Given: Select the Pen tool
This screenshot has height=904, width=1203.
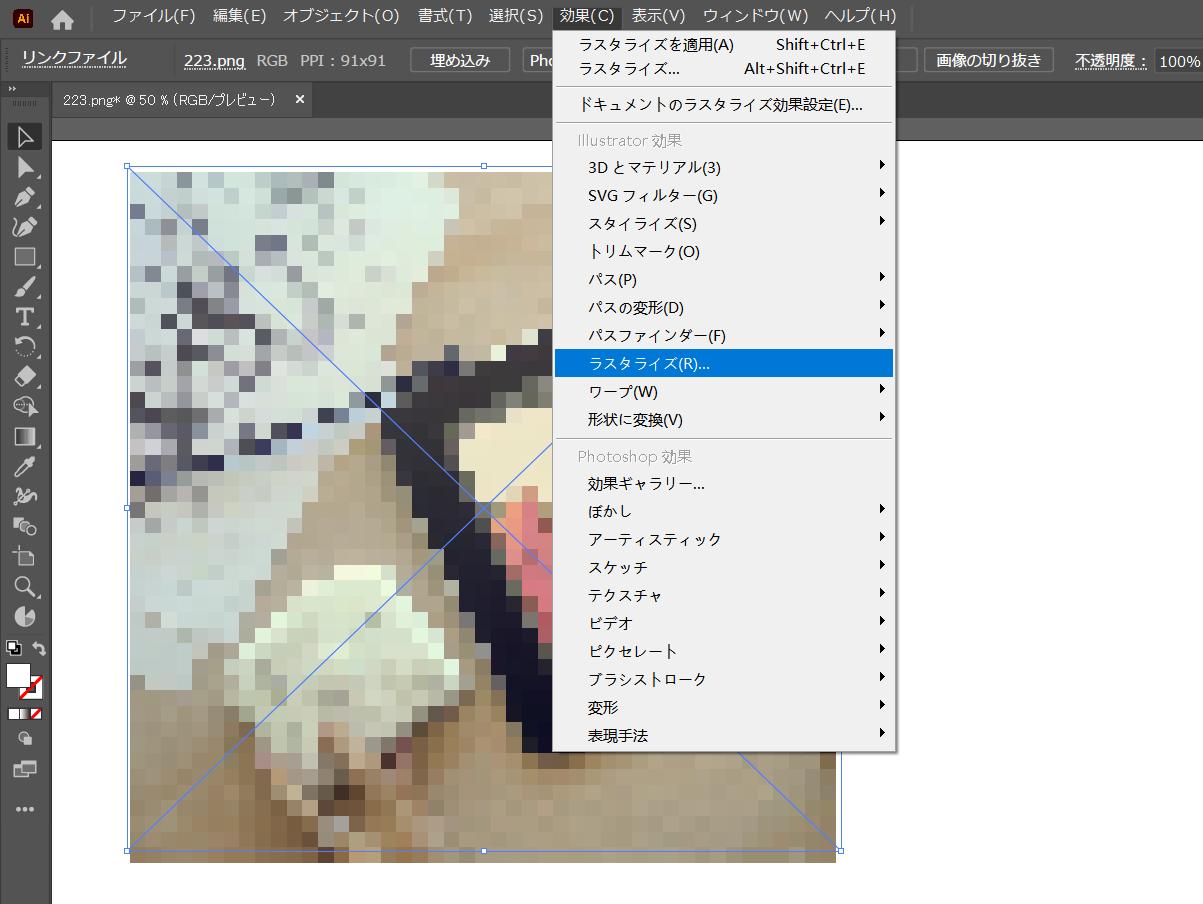Looking at the screenshot, I should [x=25, y=197].
